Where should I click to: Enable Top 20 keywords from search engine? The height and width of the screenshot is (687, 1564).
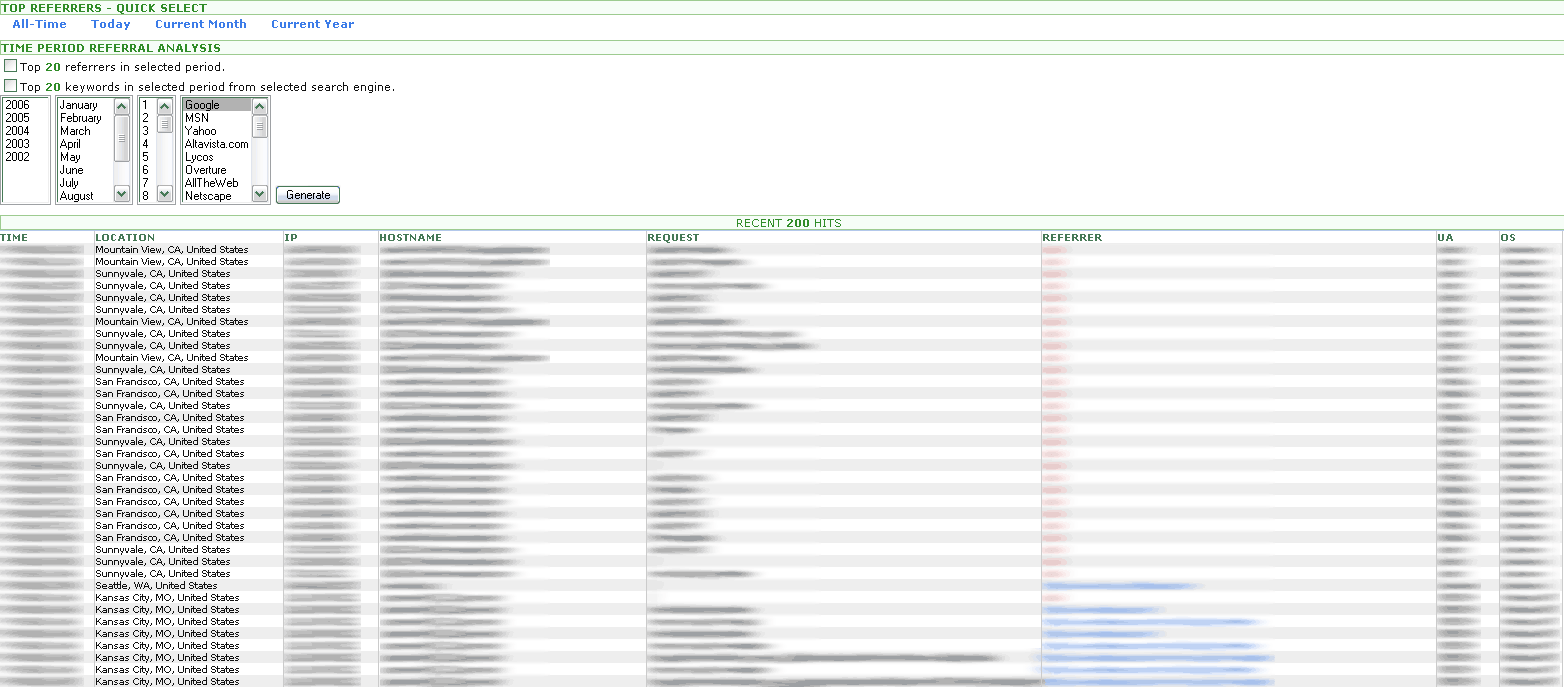[11, 86]
